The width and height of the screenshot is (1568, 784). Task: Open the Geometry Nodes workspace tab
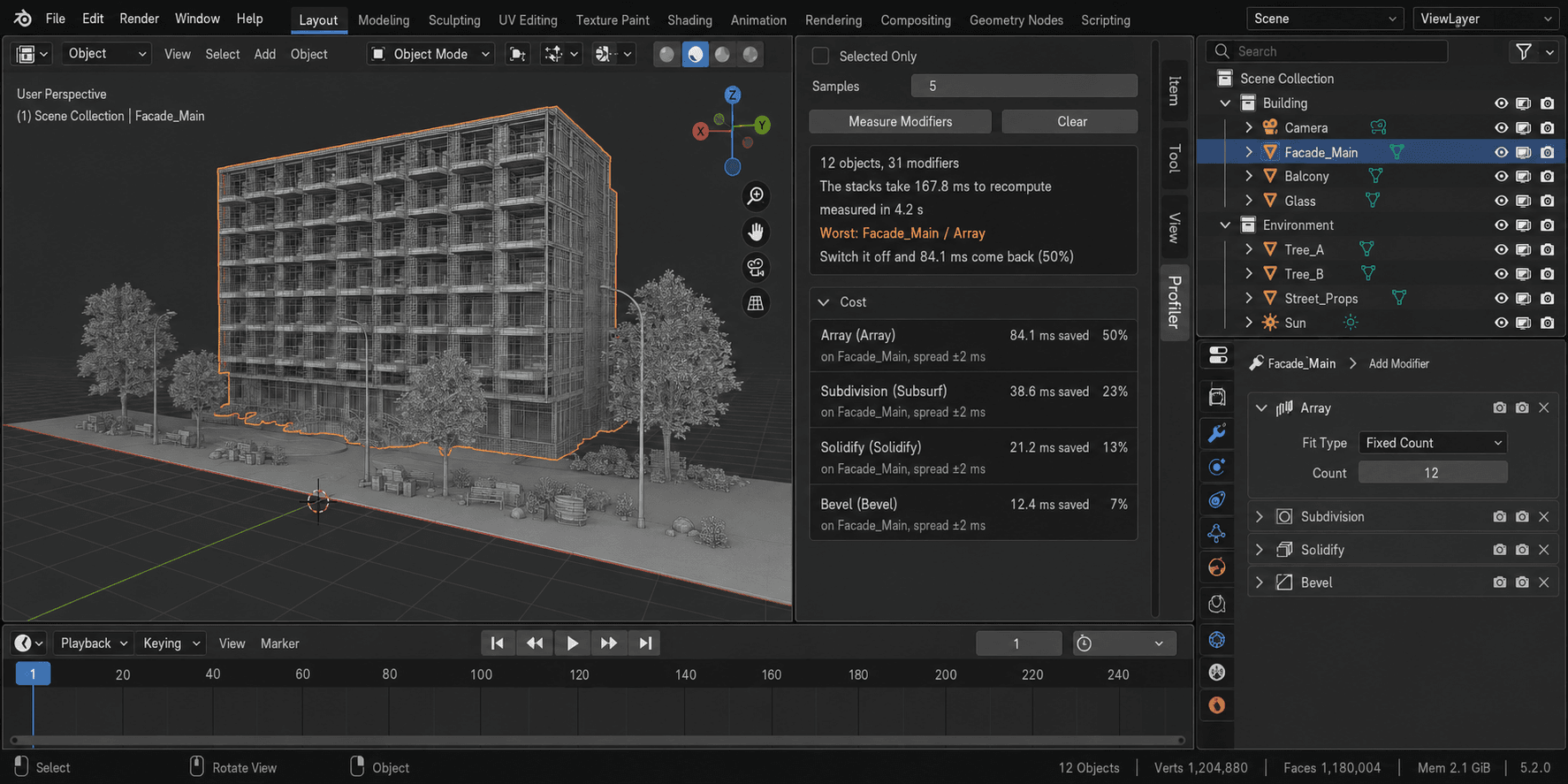[1016, 19]
